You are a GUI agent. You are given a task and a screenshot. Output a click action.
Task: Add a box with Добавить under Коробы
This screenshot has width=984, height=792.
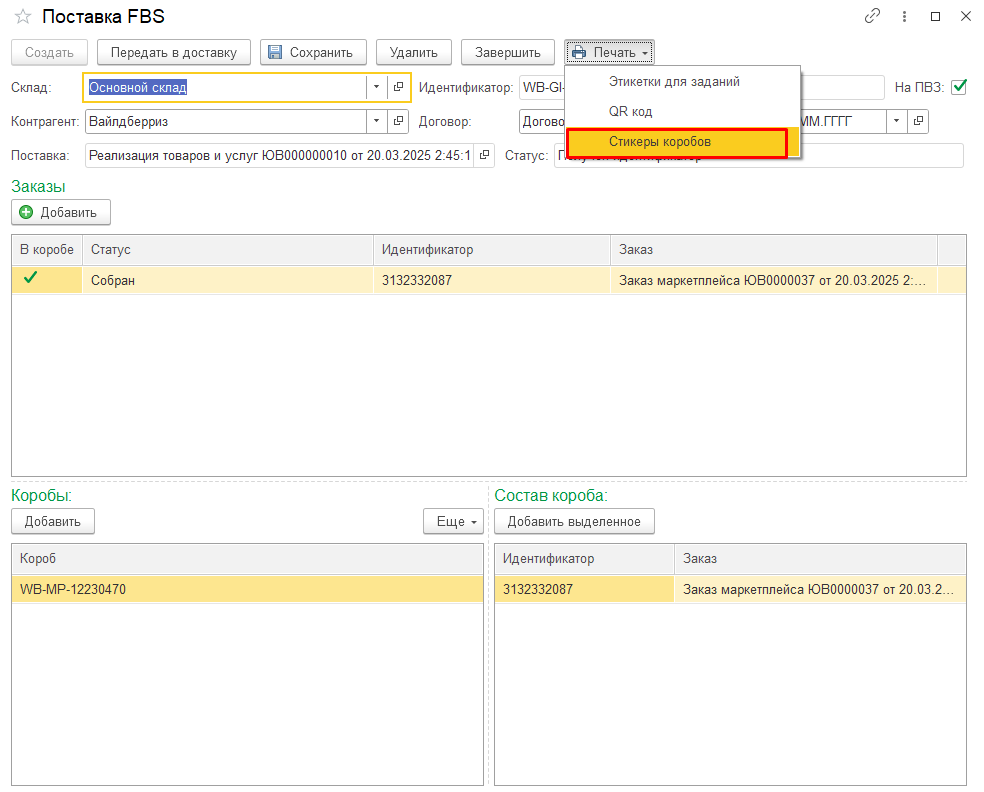(53, 522)
